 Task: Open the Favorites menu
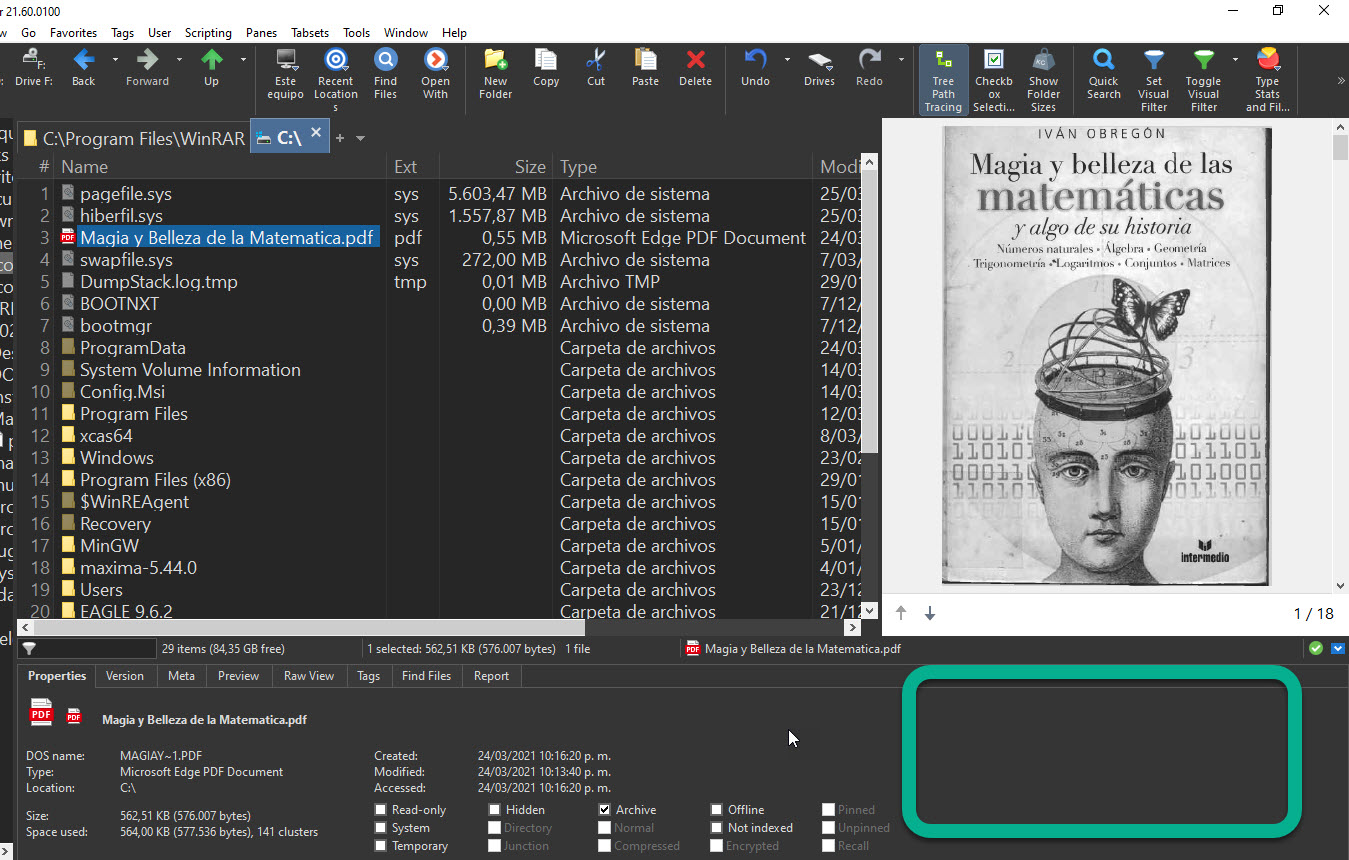click(x=74, y=33)
